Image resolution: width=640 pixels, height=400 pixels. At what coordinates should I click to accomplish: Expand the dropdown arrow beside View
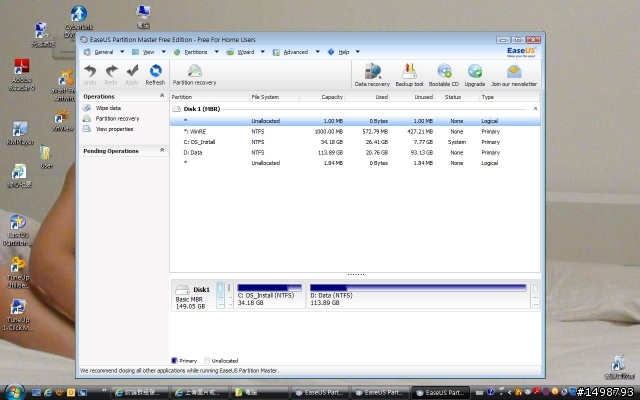[x=163, y=52]
